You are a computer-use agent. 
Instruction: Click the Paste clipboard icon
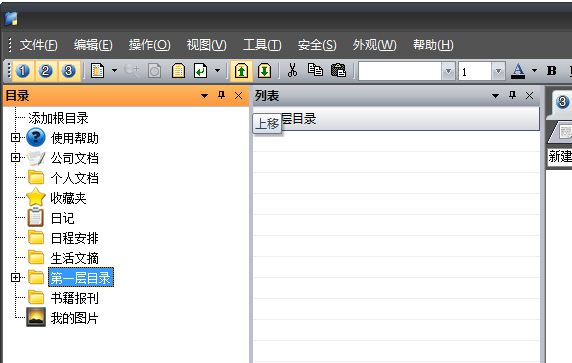338,70
